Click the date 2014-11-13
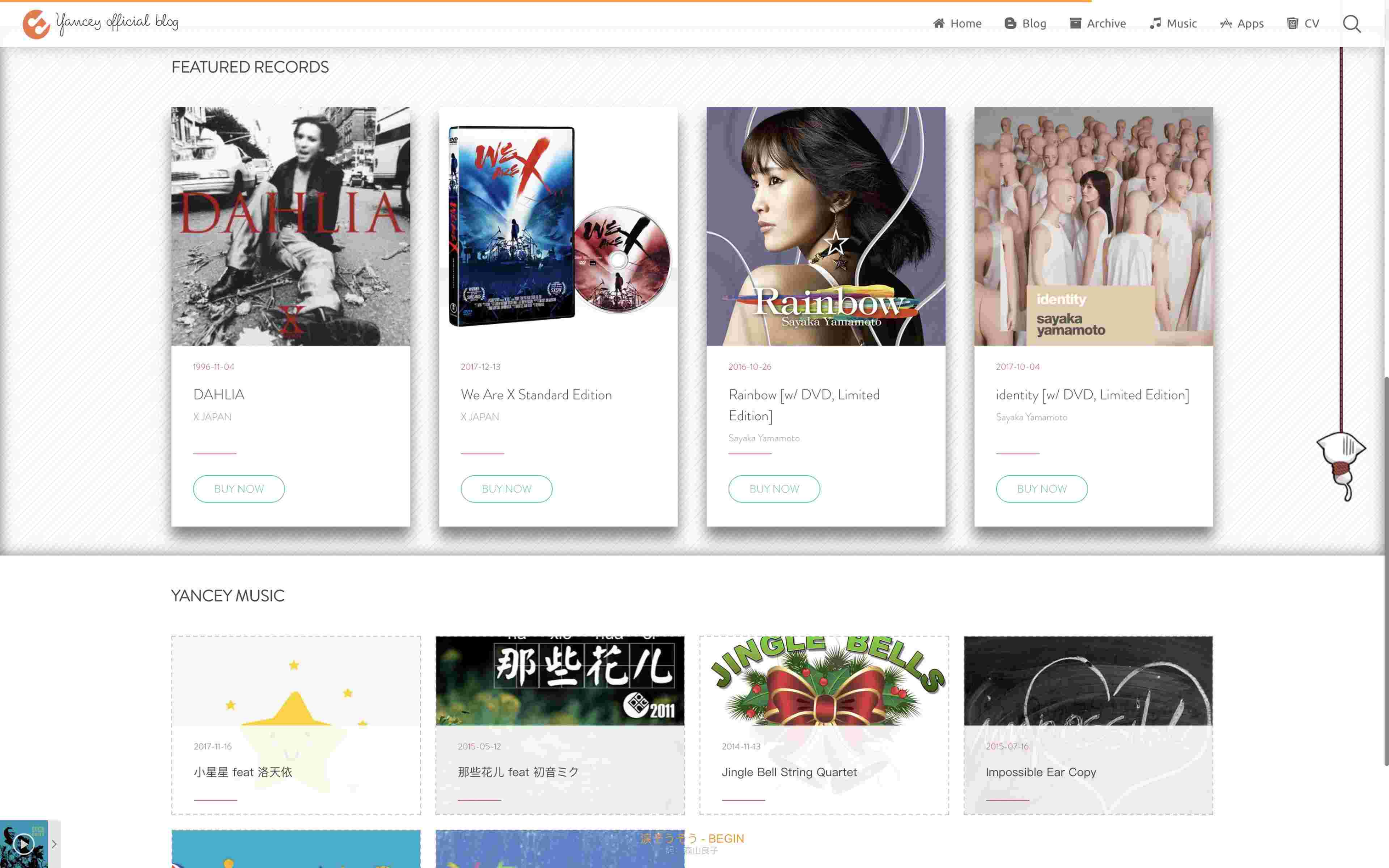The width and height of the screenshot is (1389, 868). coord(741,746)
